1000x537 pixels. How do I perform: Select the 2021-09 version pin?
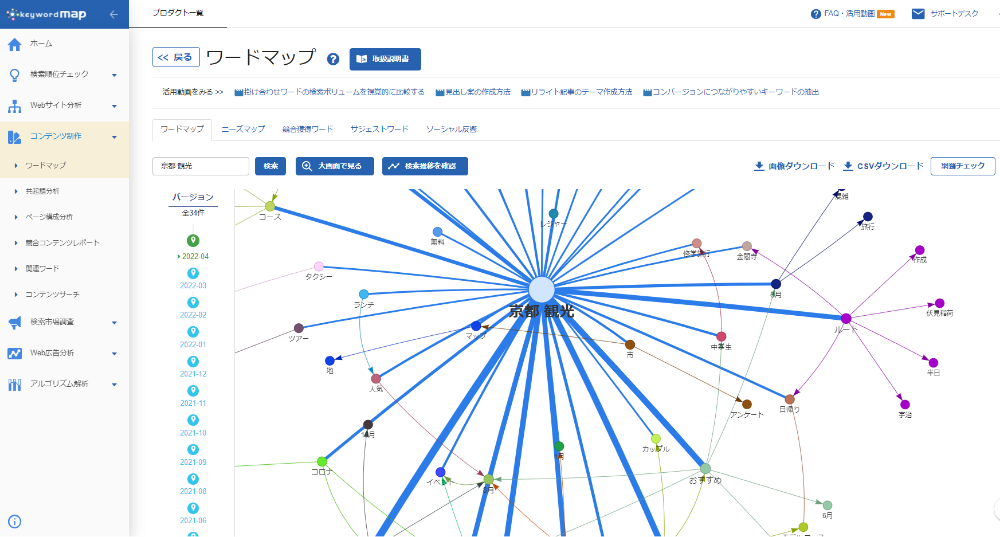[x=193, y=449]
